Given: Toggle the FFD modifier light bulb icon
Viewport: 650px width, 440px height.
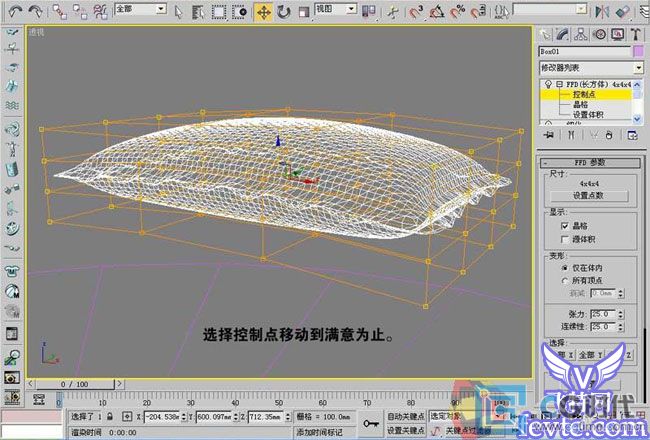Looking at the screenshot, I should click(x=548, y=84).
